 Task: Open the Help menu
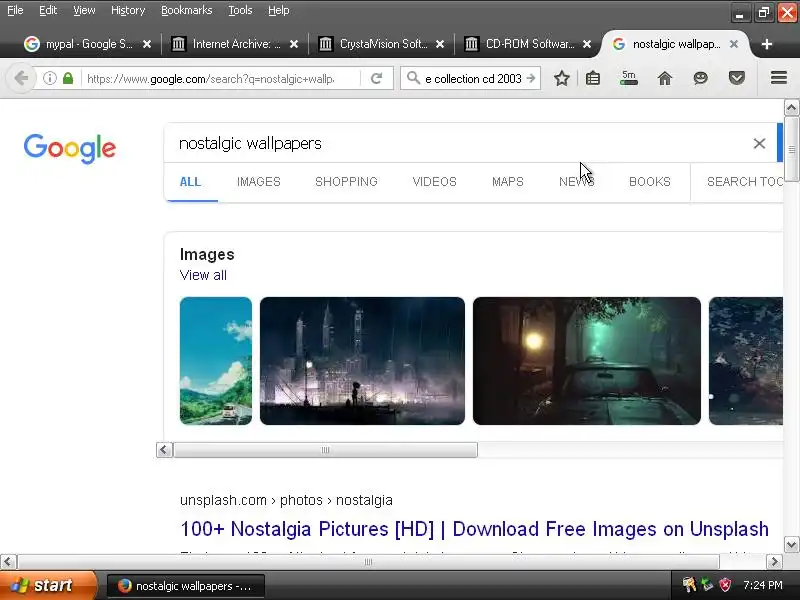pos(279,10)
